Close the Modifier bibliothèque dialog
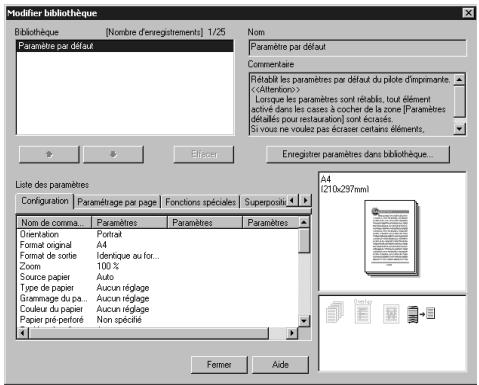Viewport: 479px width, 385px height. click(x=468, y=13)
